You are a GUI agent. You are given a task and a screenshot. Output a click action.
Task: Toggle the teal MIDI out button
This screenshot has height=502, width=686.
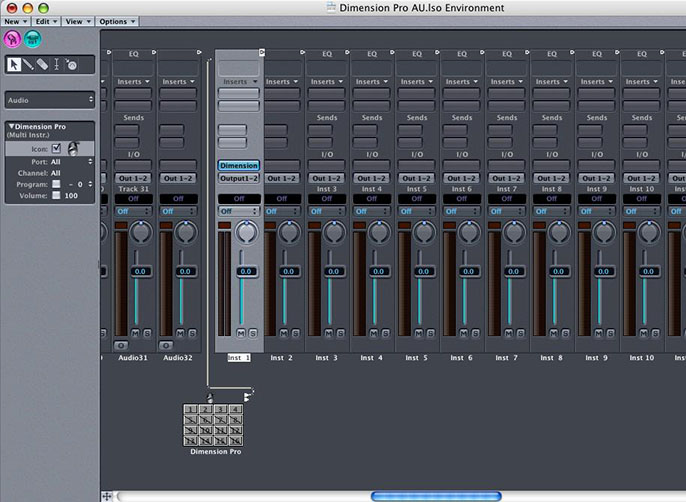[32, 39]
